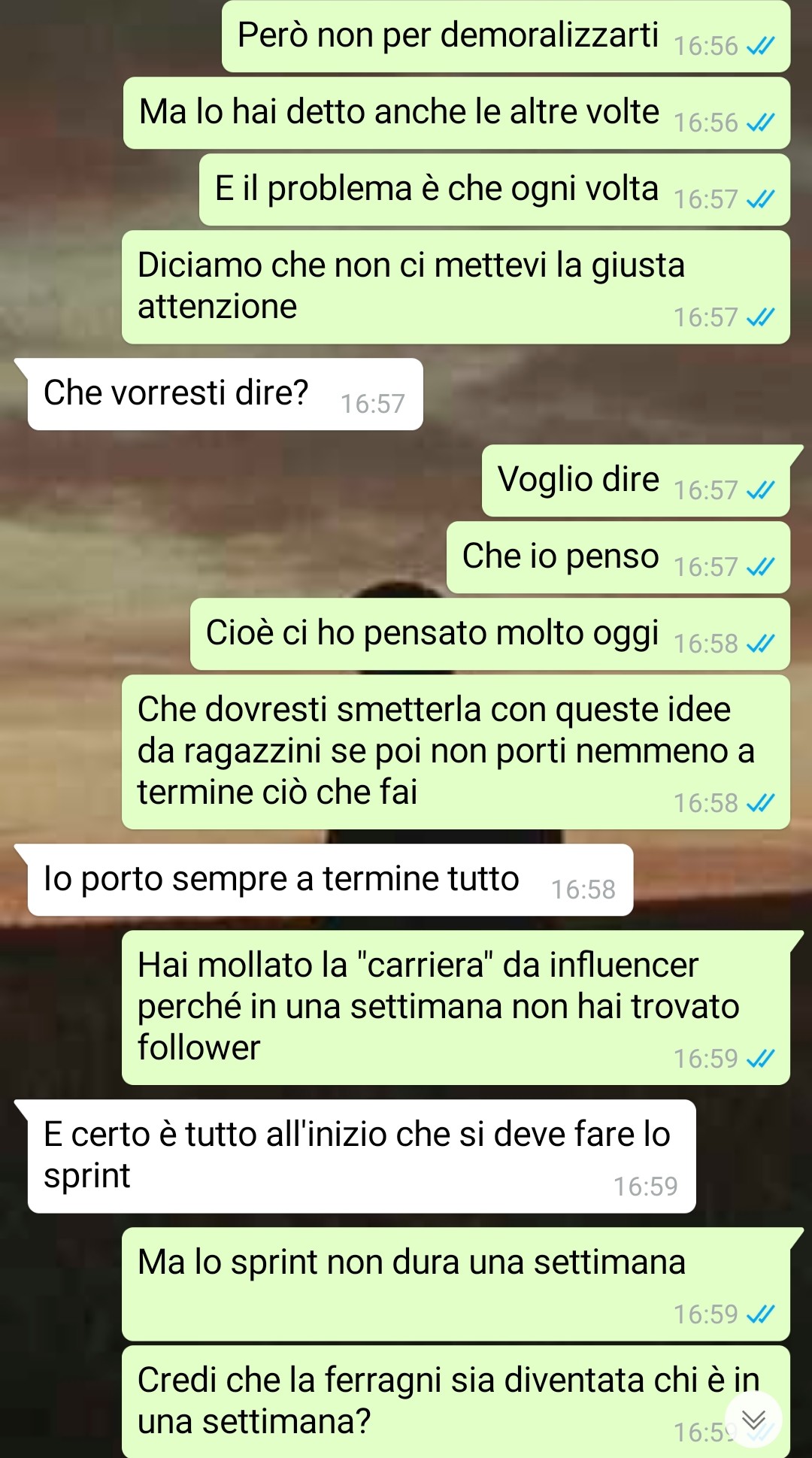Select 'Che dovresti smetterla con queste idee' message
This screenshot has width=812, height=1458.
(456, 752)
